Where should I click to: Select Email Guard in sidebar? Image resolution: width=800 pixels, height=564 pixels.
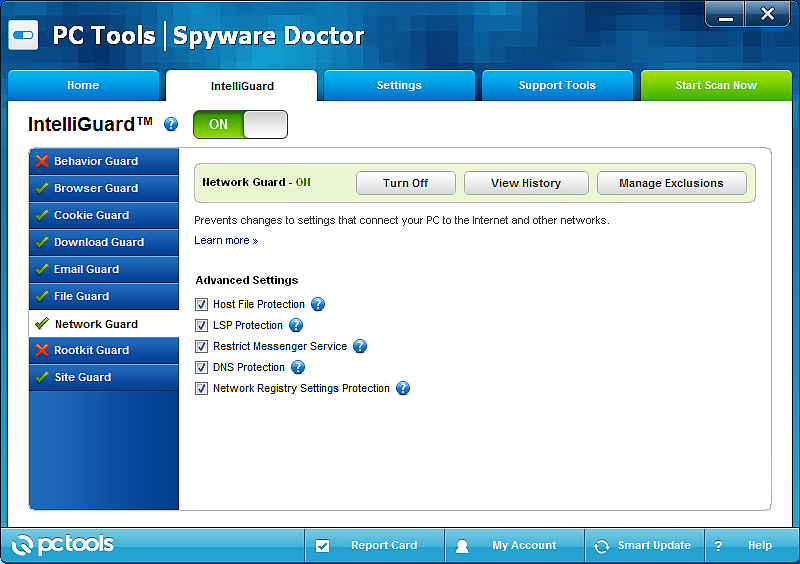coord(104,269)
